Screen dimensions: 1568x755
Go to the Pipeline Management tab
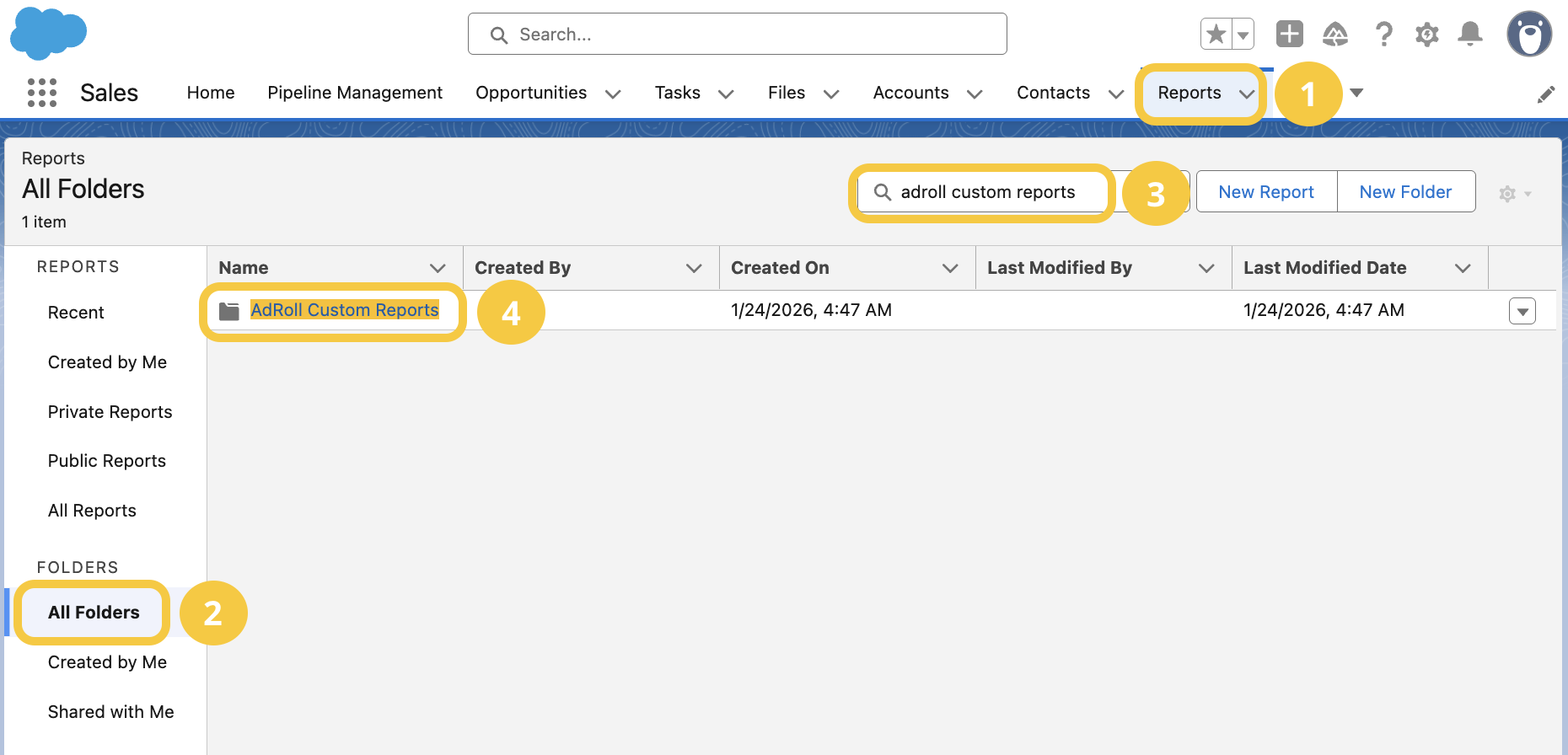[x=355, y=93]
